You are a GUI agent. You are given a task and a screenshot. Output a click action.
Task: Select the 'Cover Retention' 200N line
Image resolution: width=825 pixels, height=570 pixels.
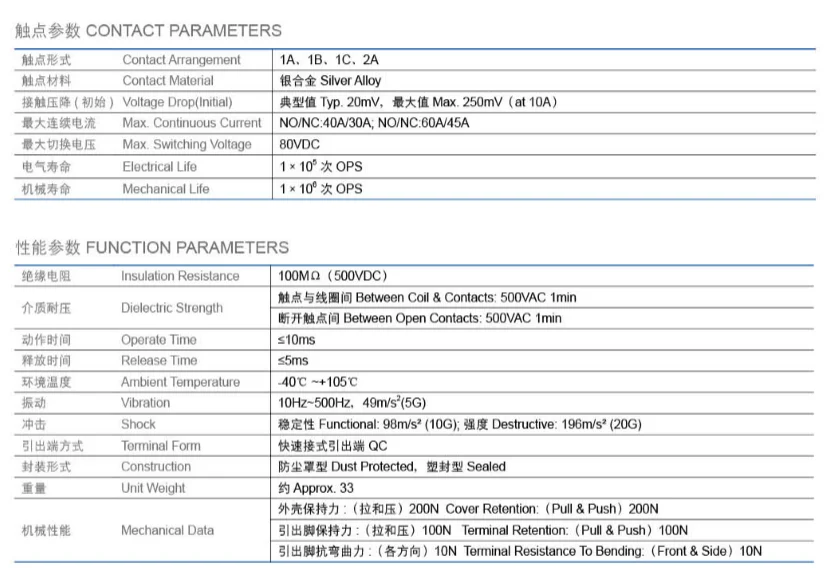point(468,509)
